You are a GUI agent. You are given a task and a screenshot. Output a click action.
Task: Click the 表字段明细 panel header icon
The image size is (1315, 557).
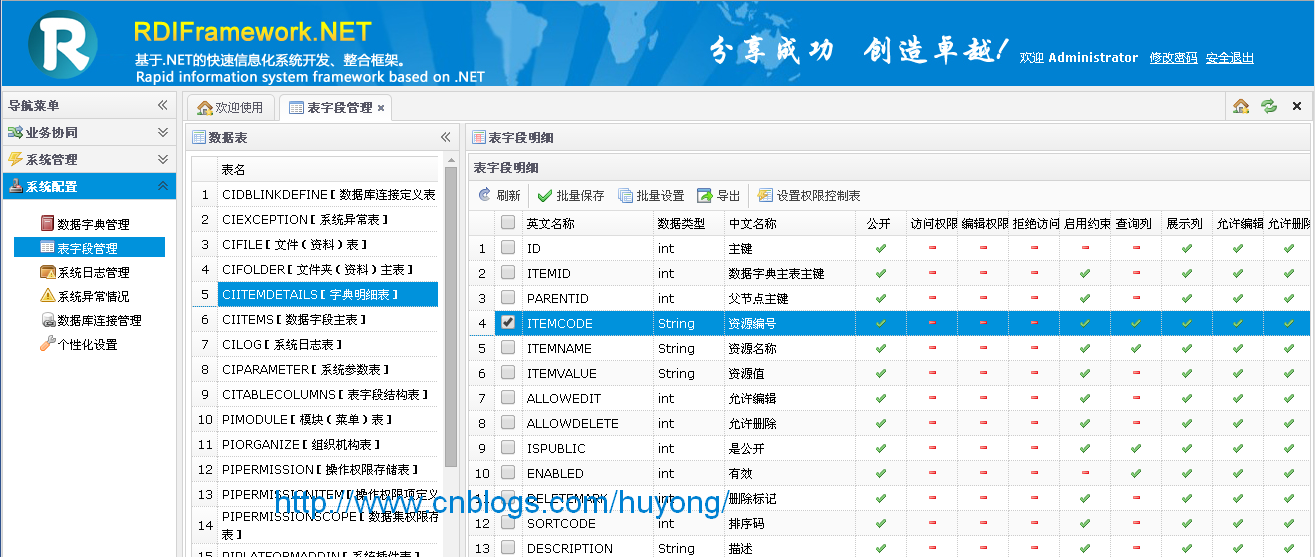coord(479,137)
